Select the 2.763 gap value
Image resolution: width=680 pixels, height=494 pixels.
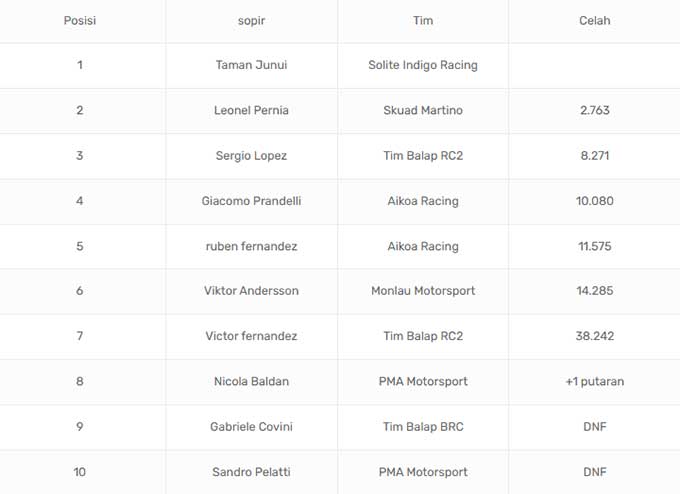(594, 110)
